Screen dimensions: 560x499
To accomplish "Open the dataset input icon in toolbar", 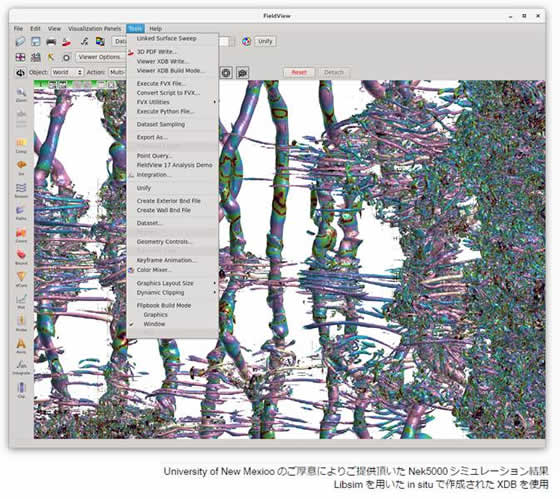I will (x=20, y=41).
